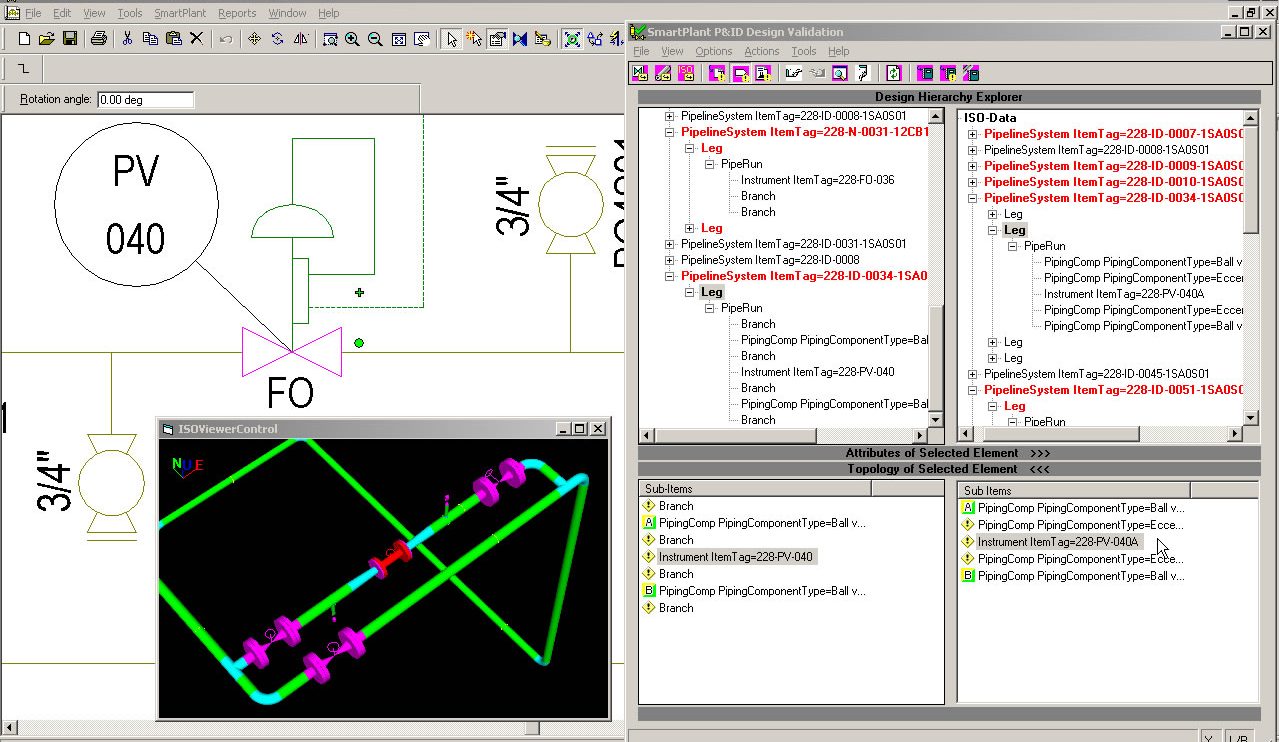Zoom in with the plus magnifier

coord(352,39)
